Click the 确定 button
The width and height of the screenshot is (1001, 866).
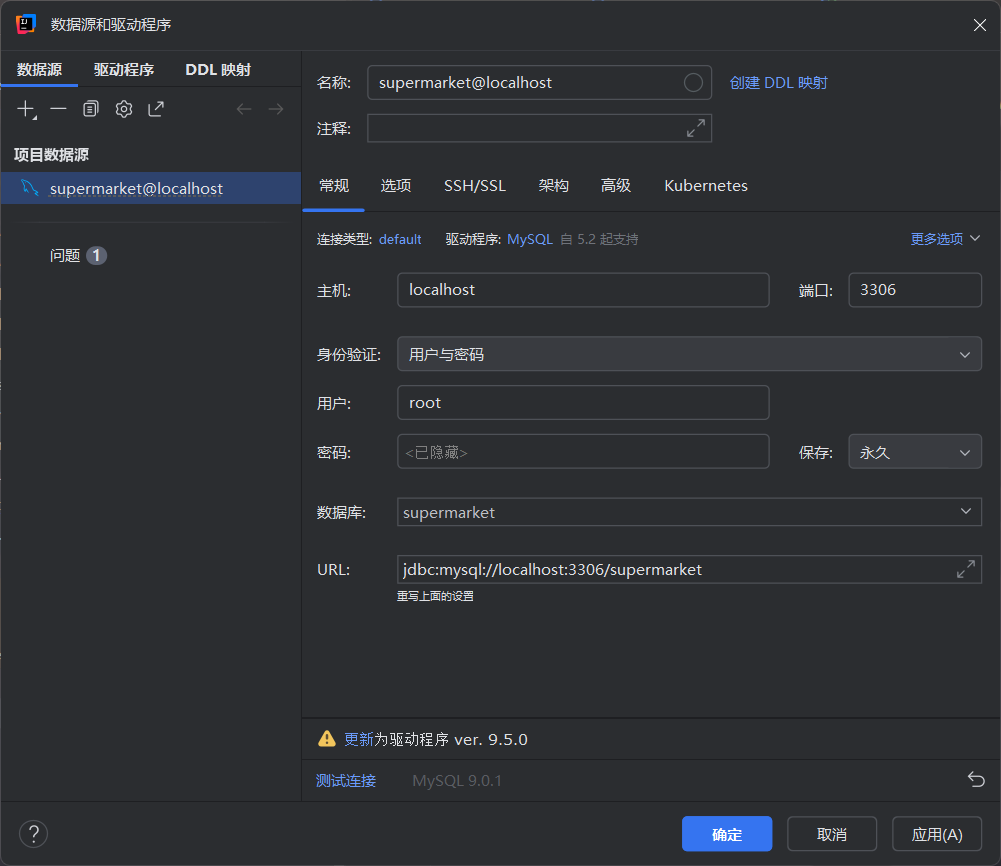coord(726,833)
